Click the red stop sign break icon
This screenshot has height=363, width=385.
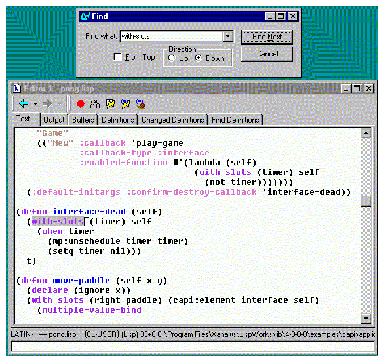point(81,104)
